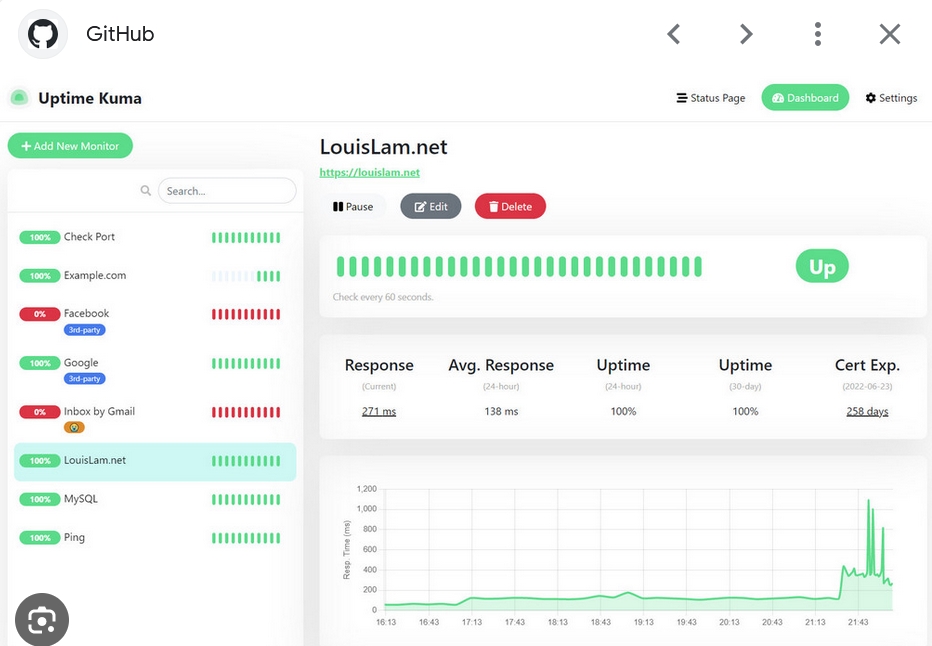Delete the LouisLam.net monitor
This screenshot has width=932, height=646.
tap(510, 207)
